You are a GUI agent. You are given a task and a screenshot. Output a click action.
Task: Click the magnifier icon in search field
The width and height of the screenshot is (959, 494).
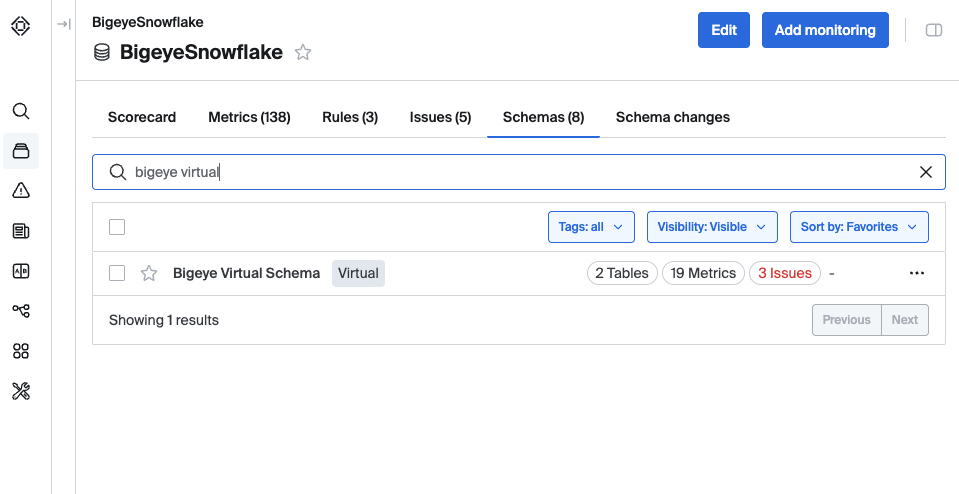pos(117,172)
